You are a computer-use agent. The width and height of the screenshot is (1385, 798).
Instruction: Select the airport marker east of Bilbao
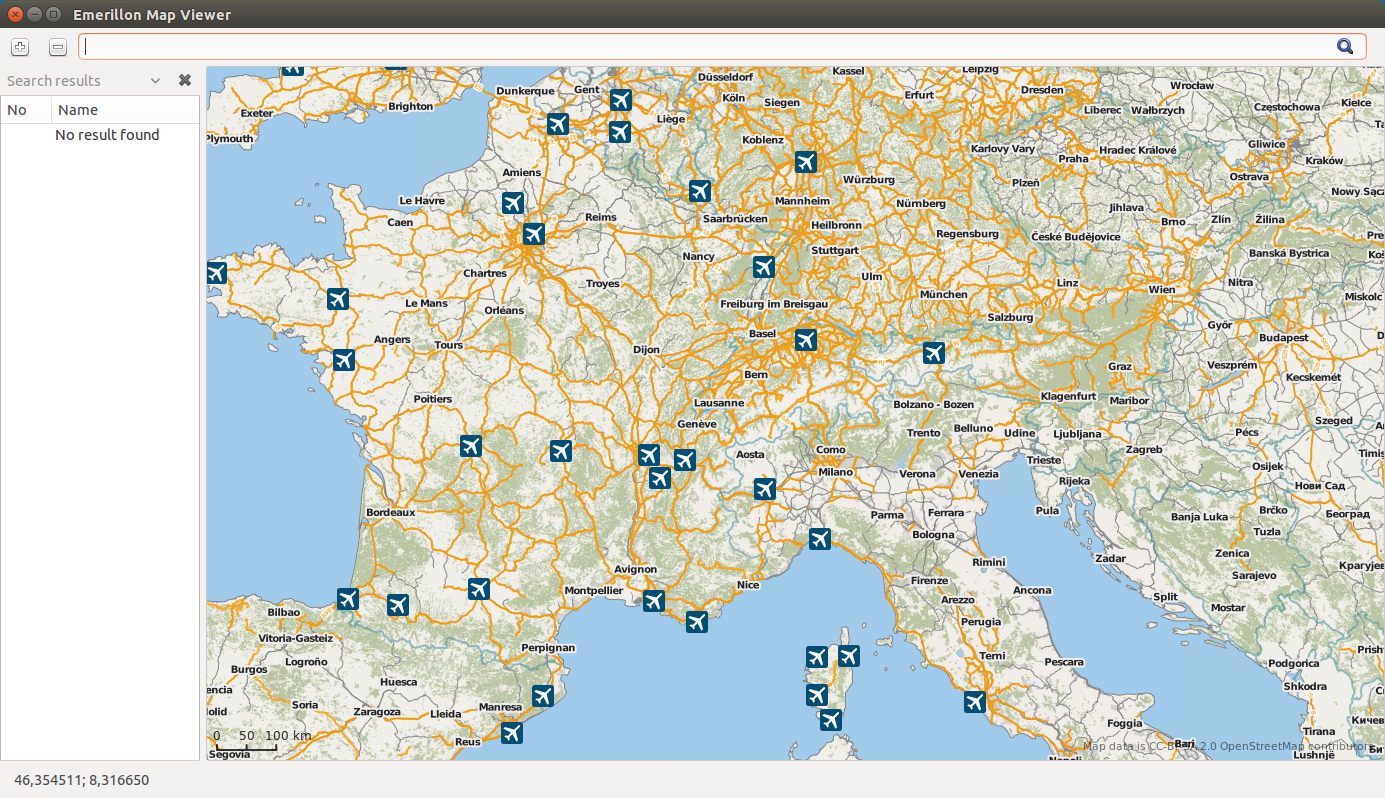pyautogui.click(x=348, y=599)
